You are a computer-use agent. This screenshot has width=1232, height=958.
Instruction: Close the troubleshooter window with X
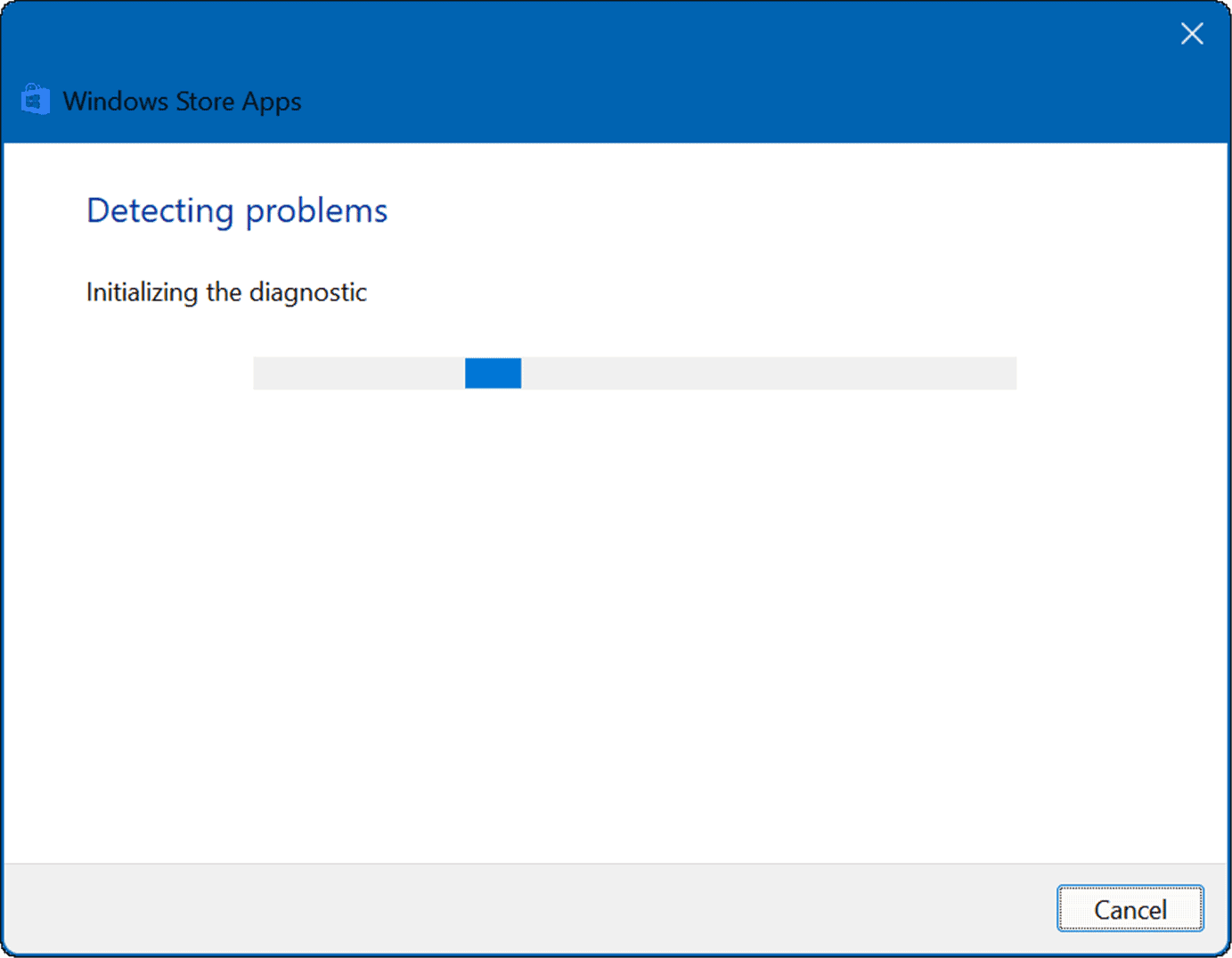(x=1192, y=34)
